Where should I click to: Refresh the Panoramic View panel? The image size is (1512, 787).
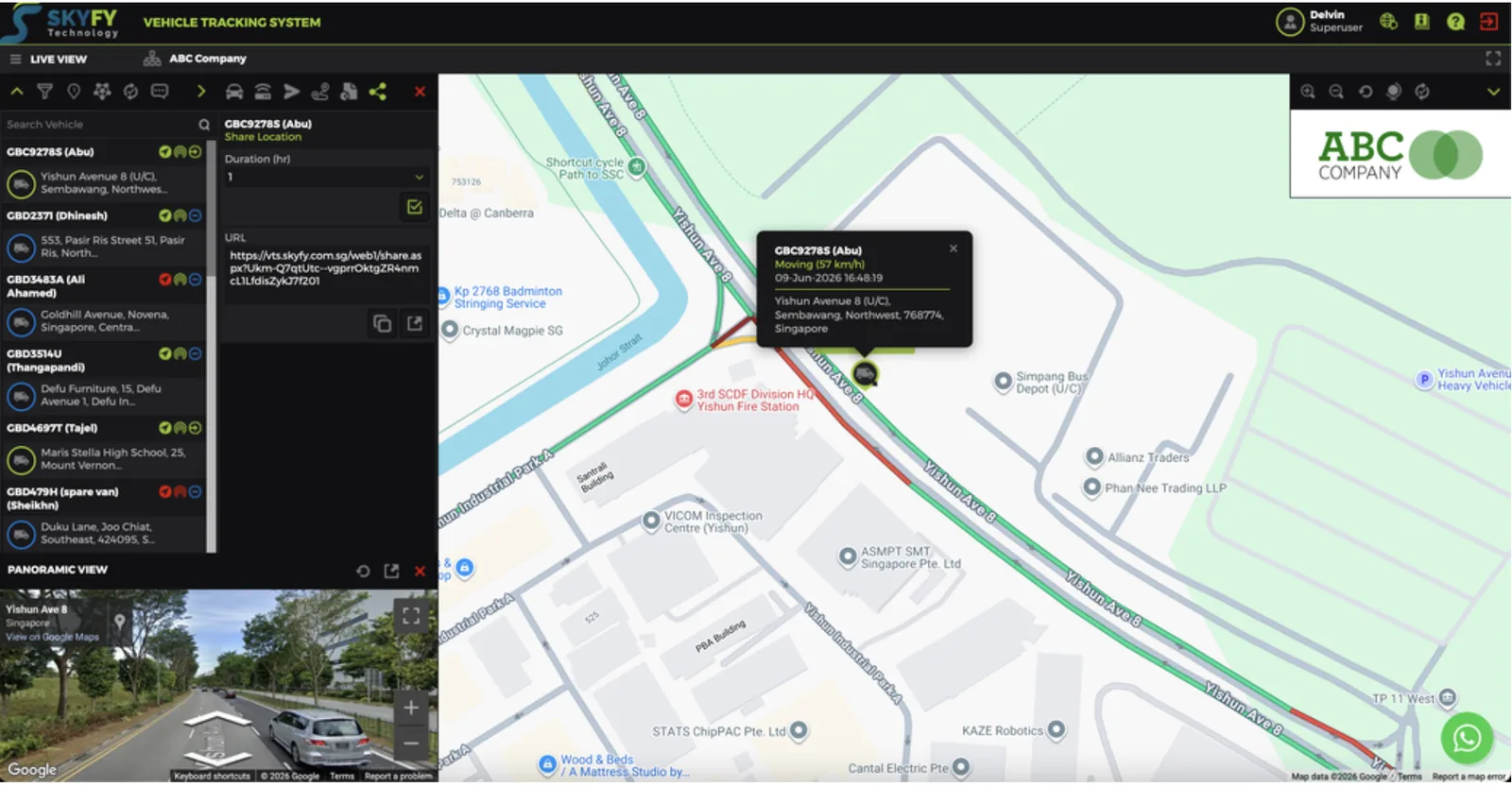pos(363,572)
